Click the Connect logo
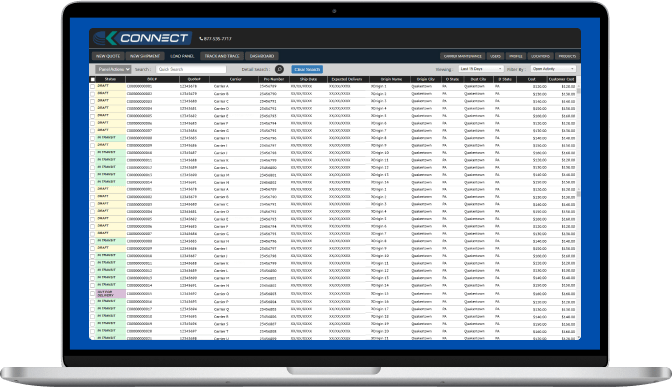Image resolution: width=672 pixels, height=387 pixels. (142, 38)
